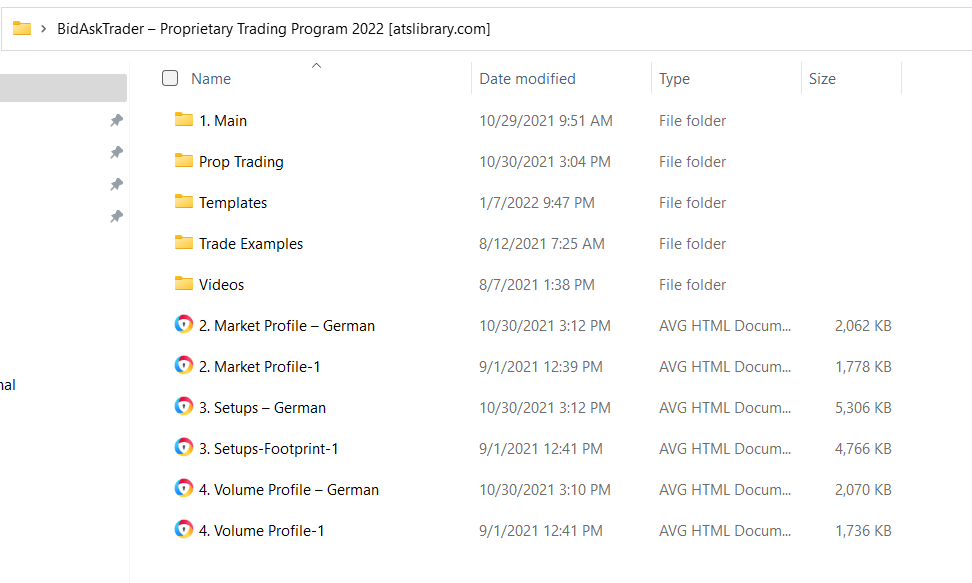
Task: Open the Templates folder
Action: click(x=232, y=202)
